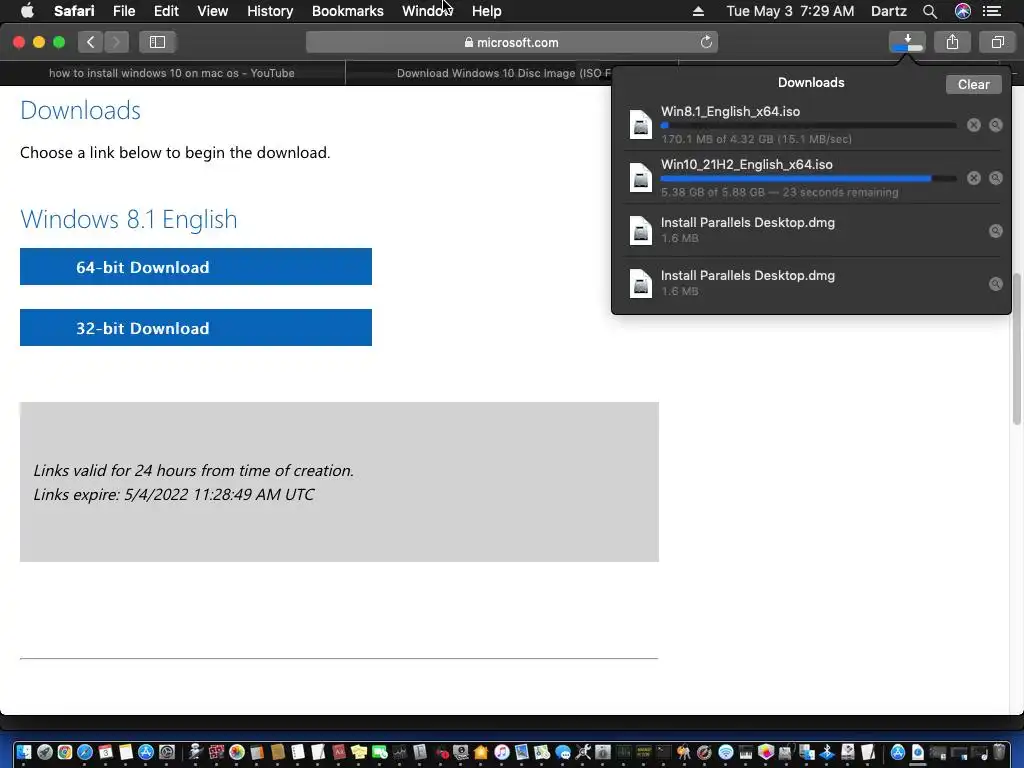Click the Windows 8.1 English heading
This screenshot has width=1024, height=768.
point(129,219)
